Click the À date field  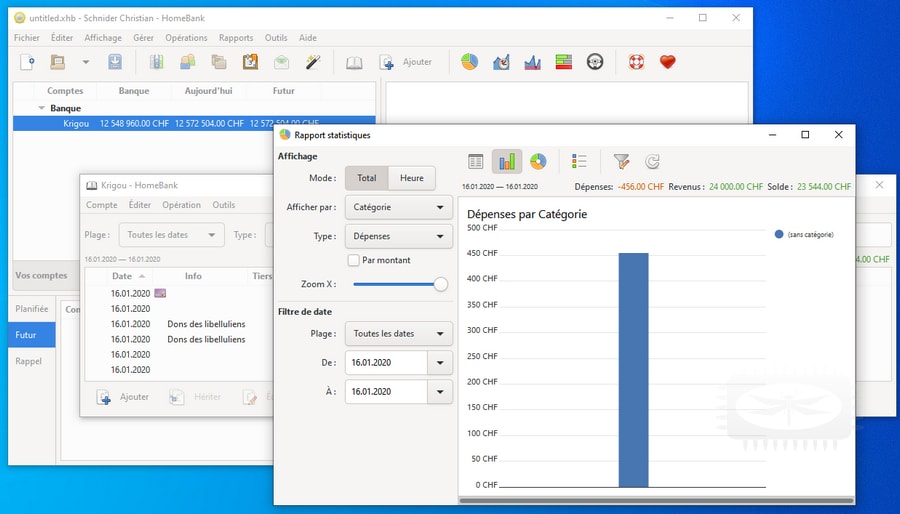tap(386, 392)
